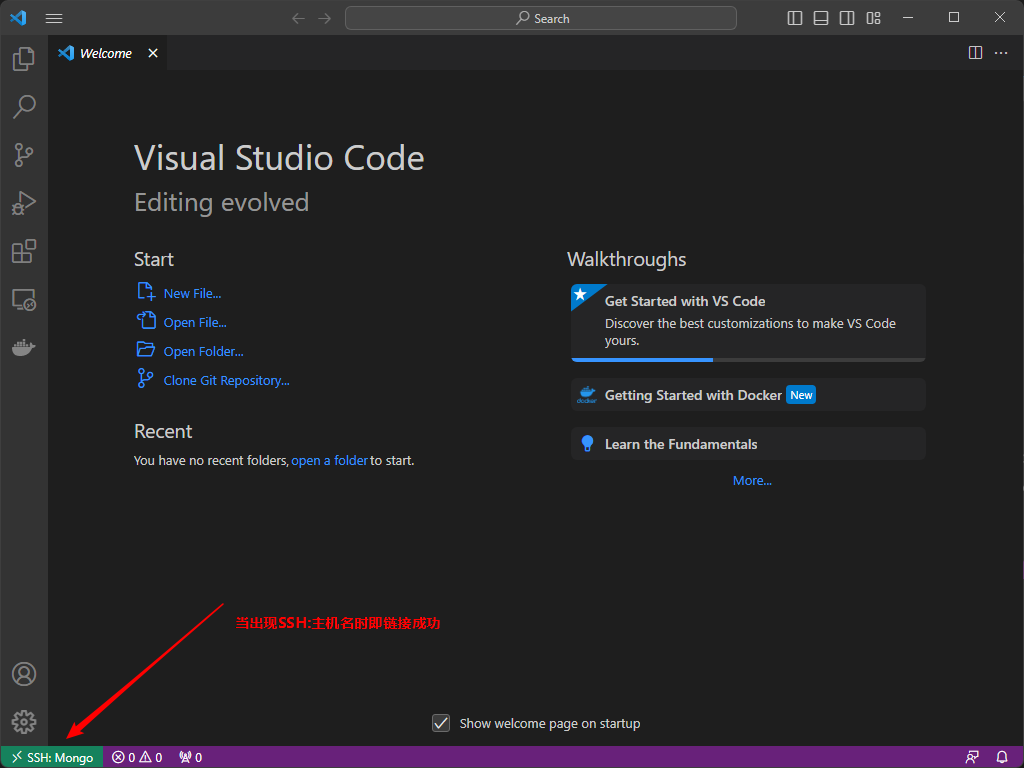Click the VS Code logo in title bar
Screen dimensions: 1024x768
(x=18, y=18)
